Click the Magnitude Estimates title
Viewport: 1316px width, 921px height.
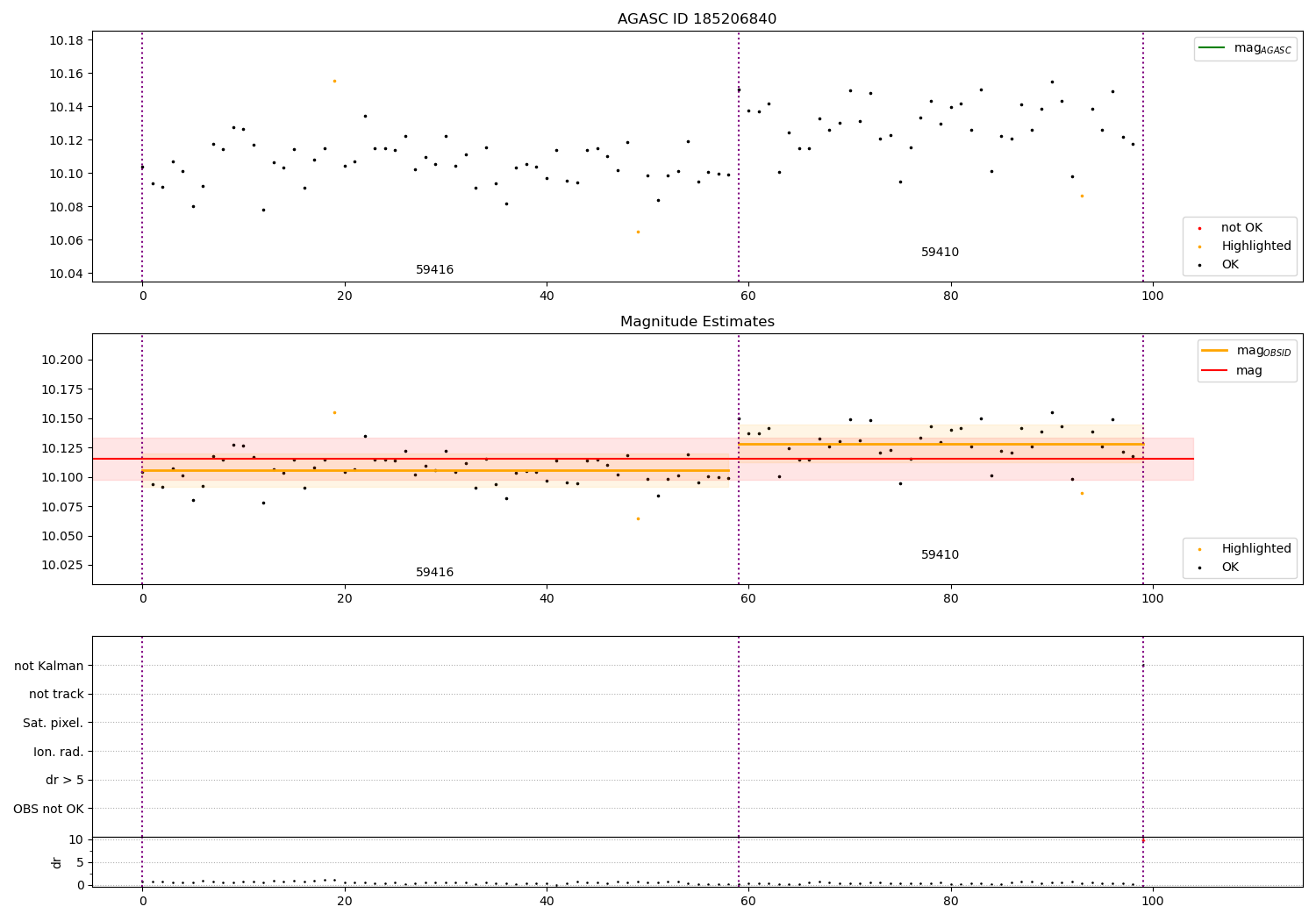(697, 322)
